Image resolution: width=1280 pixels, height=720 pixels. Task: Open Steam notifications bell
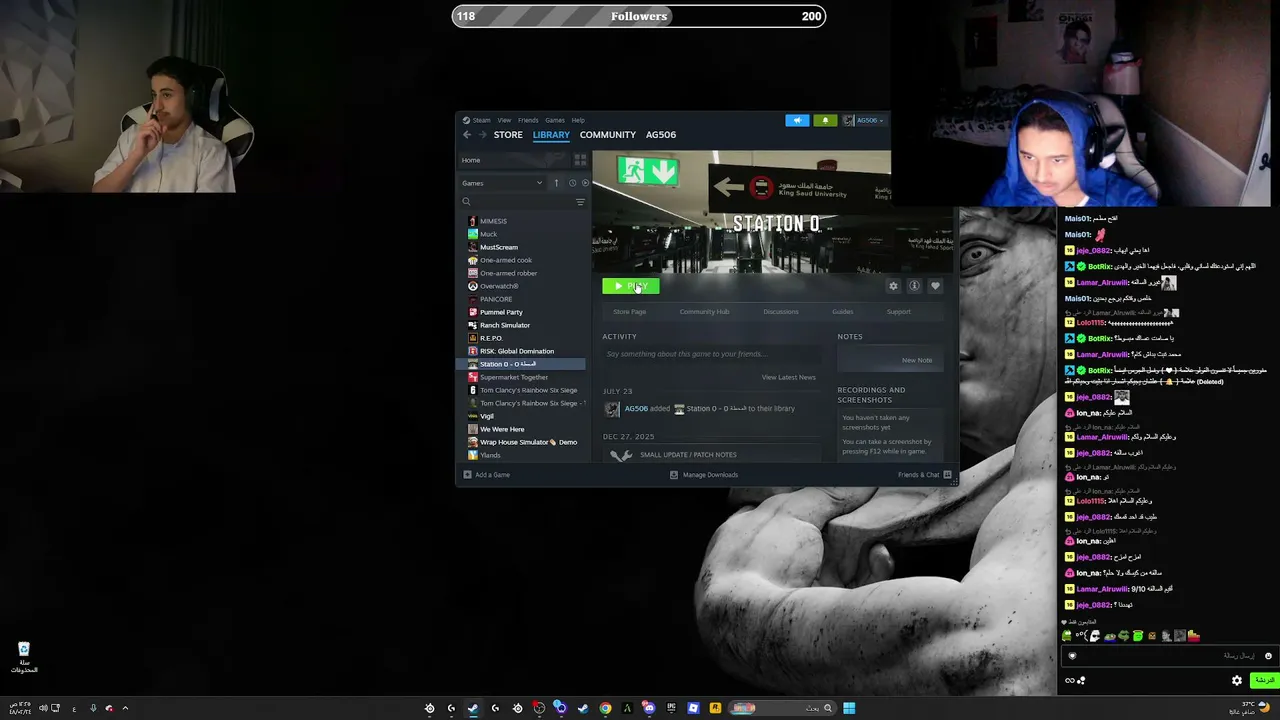pyautogui.click(x=825, y=120)
